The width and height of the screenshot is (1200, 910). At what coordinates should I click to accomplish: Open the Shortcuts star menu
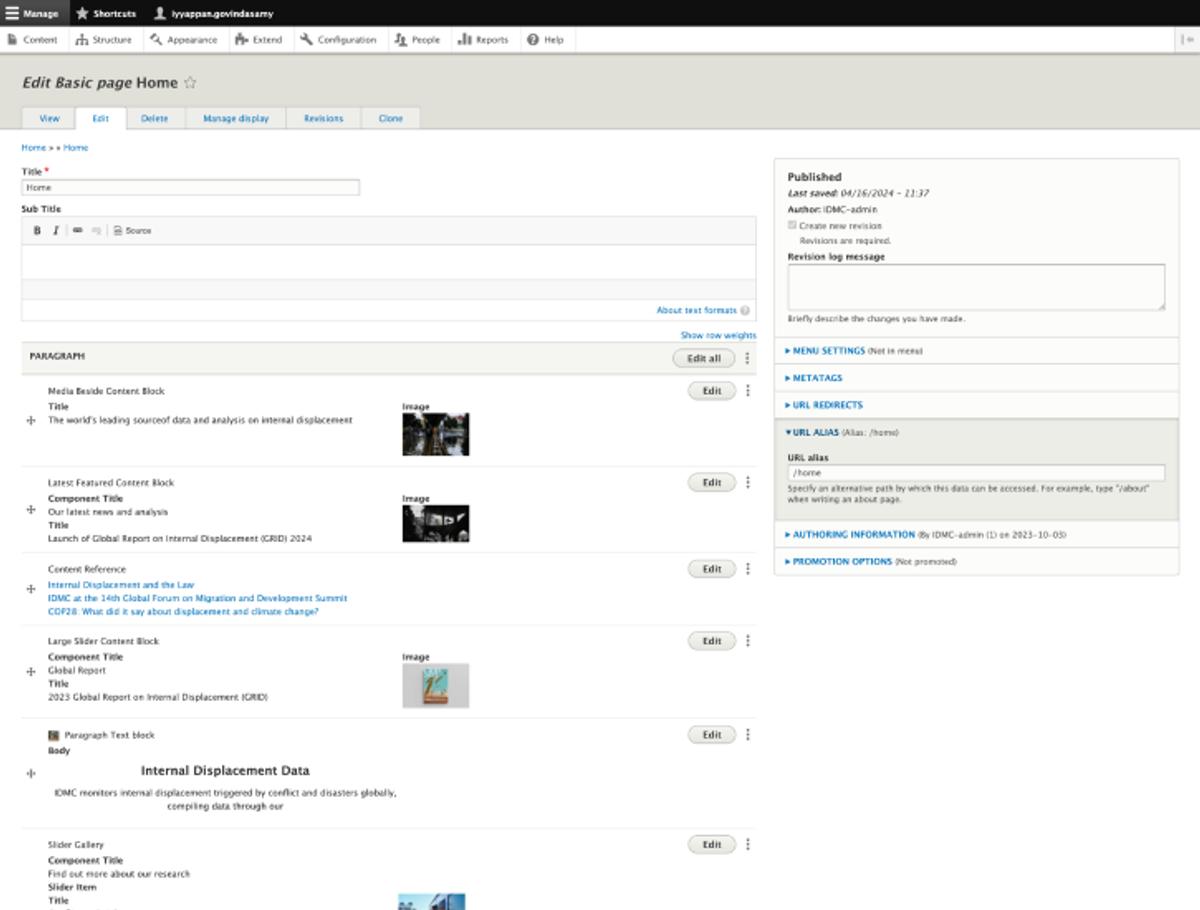pyautogui.click(x=106, y=13)
